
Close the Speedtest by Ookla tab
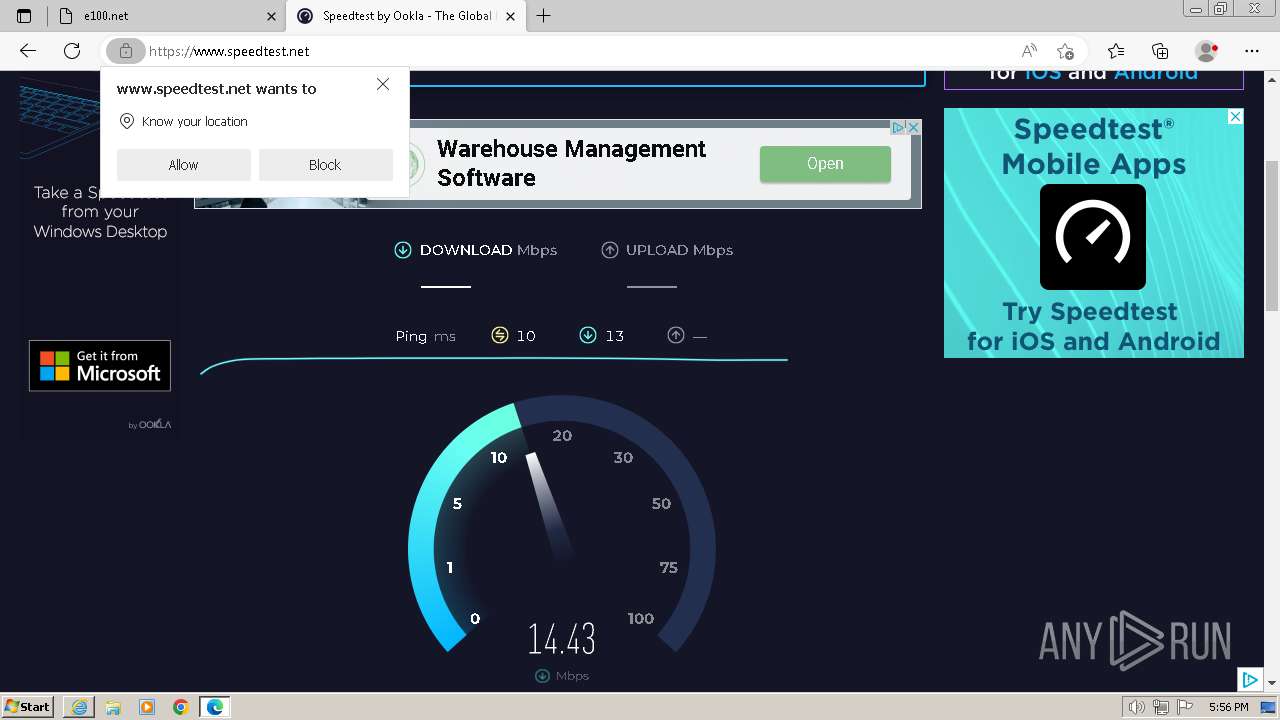(510, 16)
